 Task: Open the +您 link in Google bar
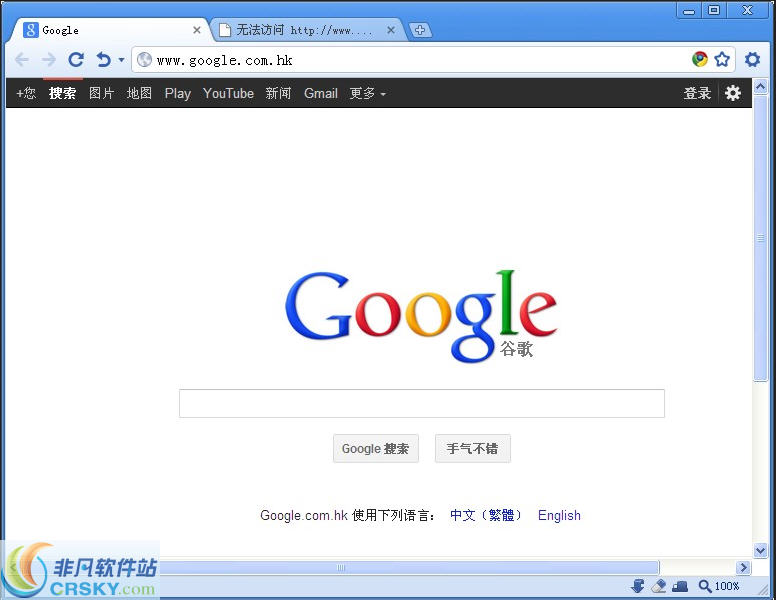[26, 93]
